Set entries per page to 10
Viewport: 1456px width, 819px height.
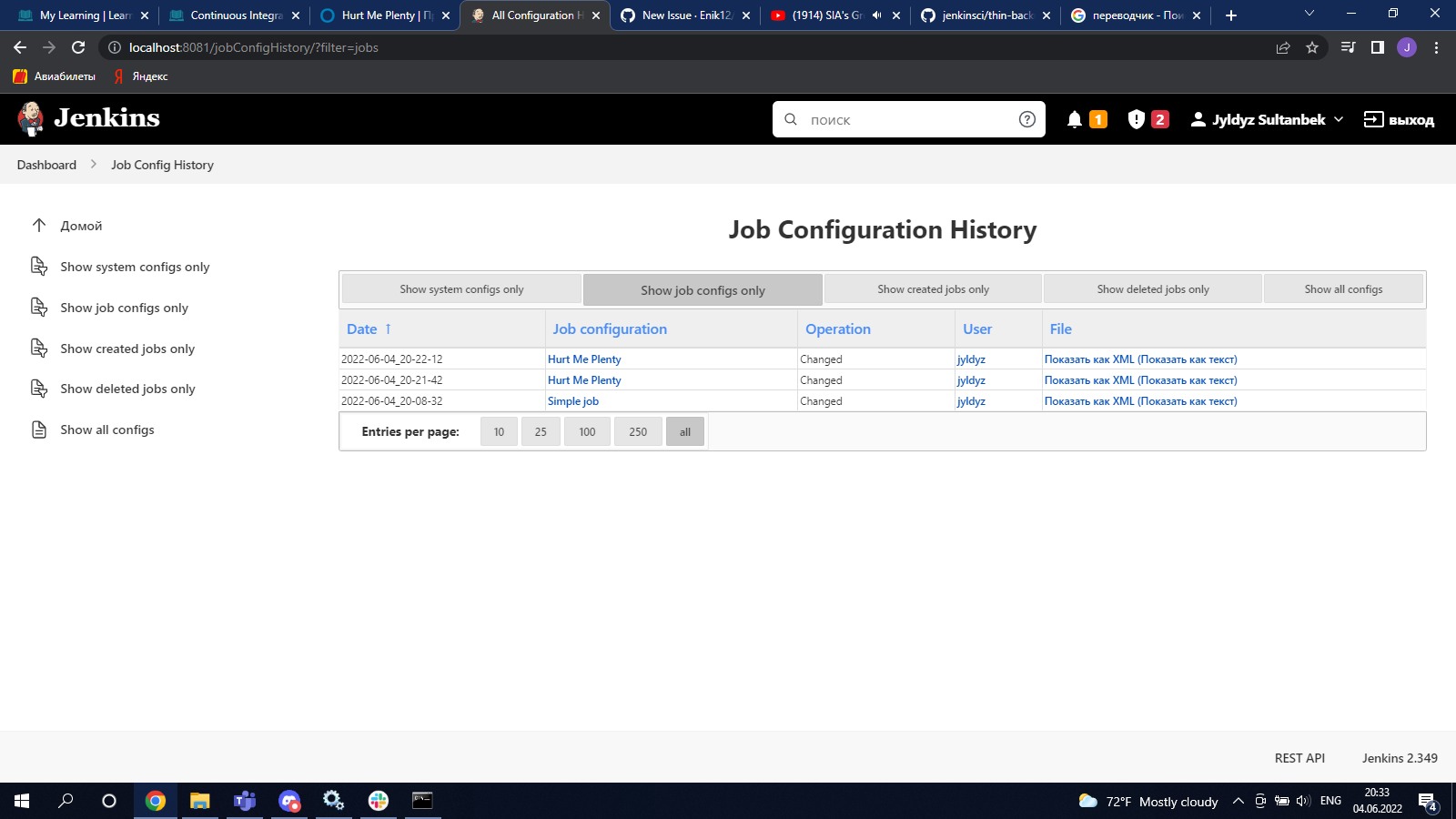(x=499, y=431)
